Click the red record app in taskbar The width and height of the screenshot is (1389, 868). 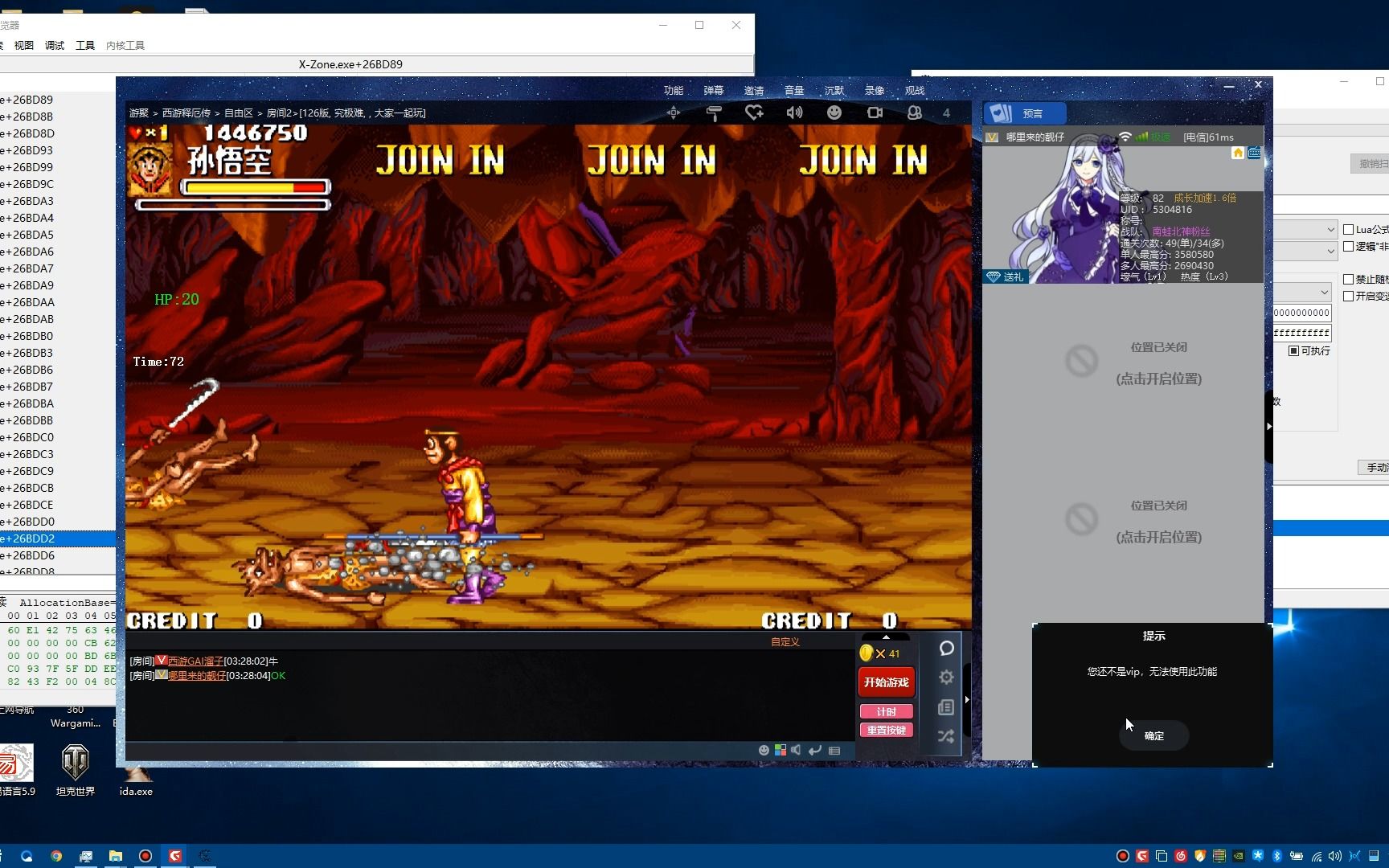[x=145, y=856]
